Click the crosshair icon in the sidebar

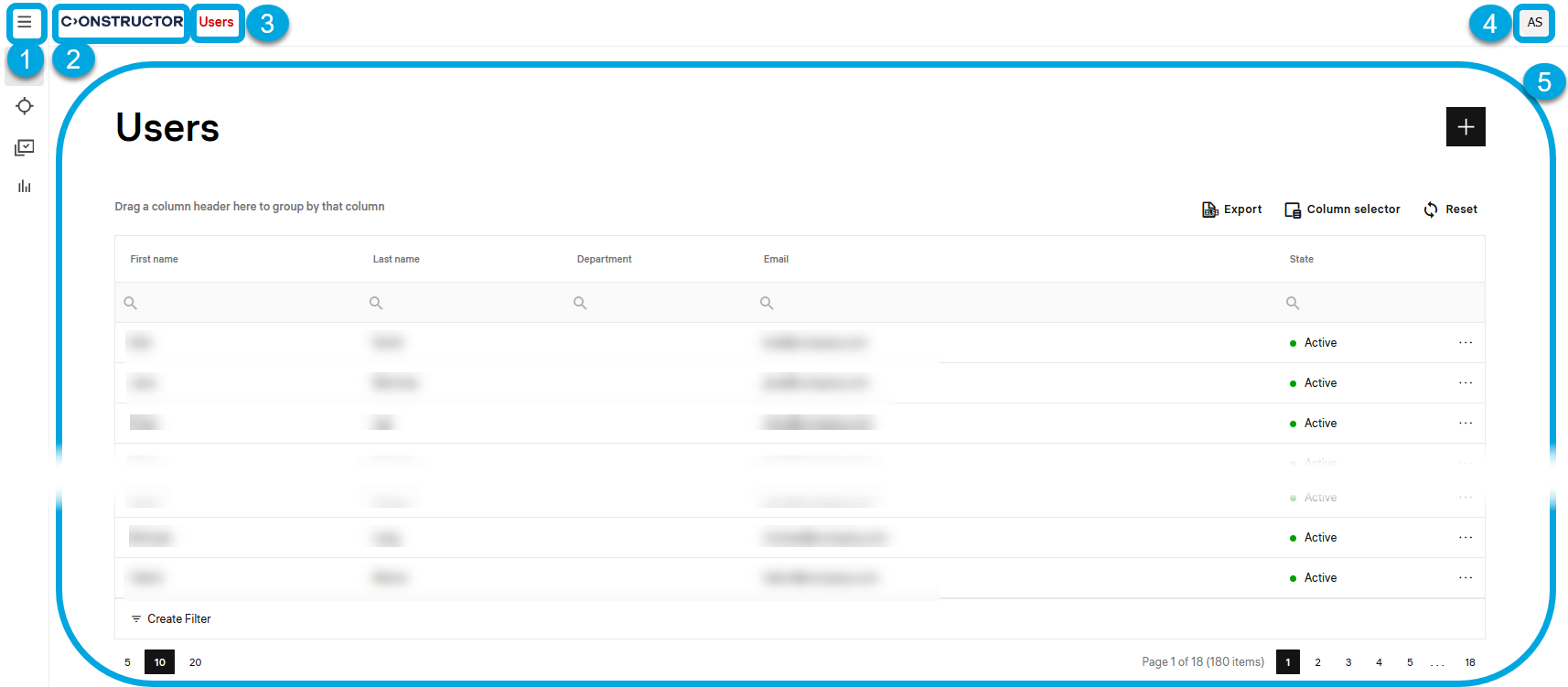pos(25,106)
